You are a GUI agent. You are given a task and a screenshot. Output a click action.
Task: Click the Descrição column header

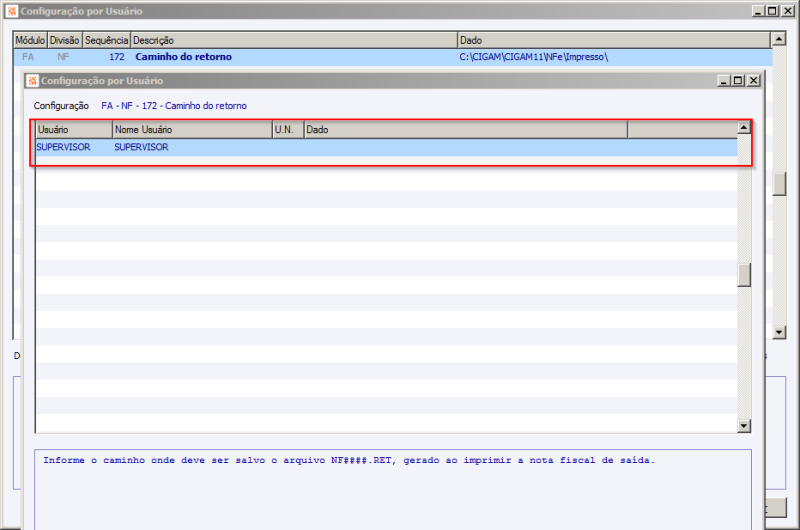point(294,40)
